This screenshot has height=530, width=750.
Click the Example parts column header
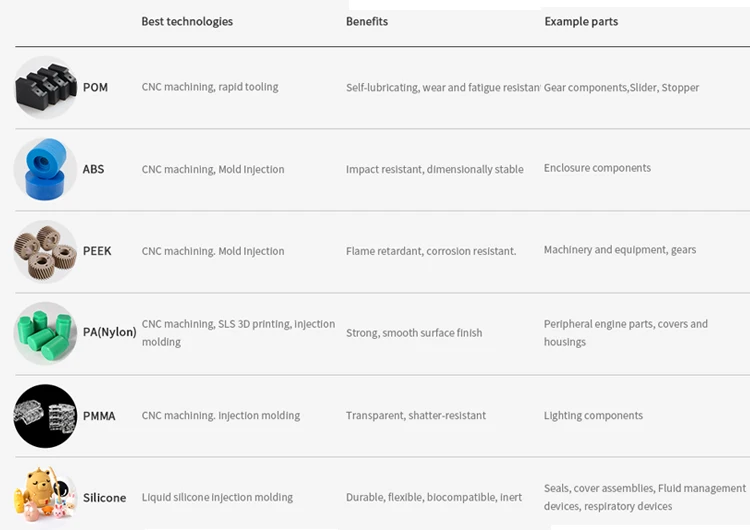point(581,22)
